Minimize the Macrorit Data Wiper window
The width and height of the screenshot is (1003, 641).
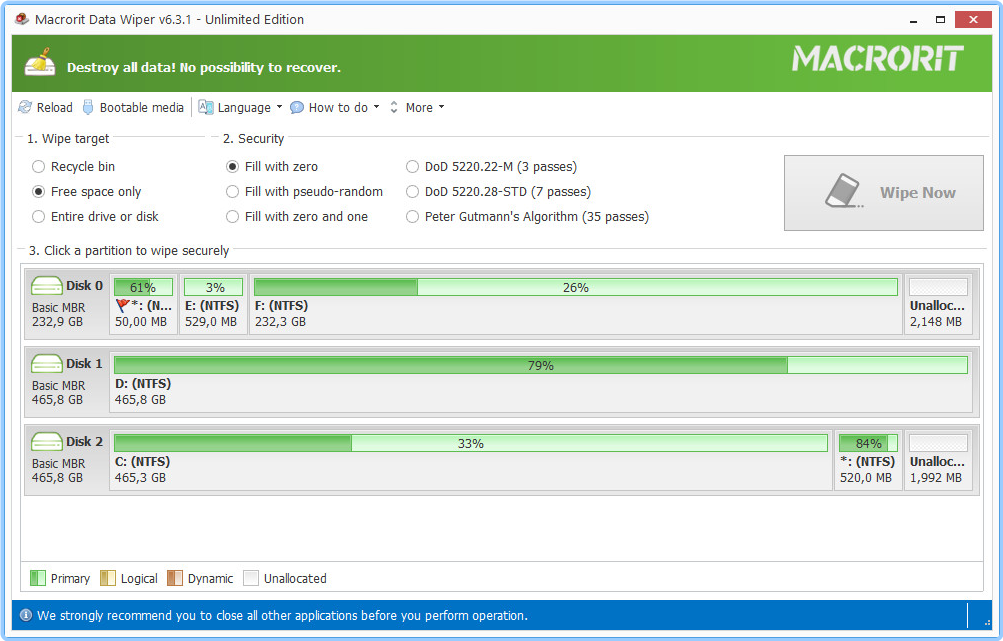913,20
